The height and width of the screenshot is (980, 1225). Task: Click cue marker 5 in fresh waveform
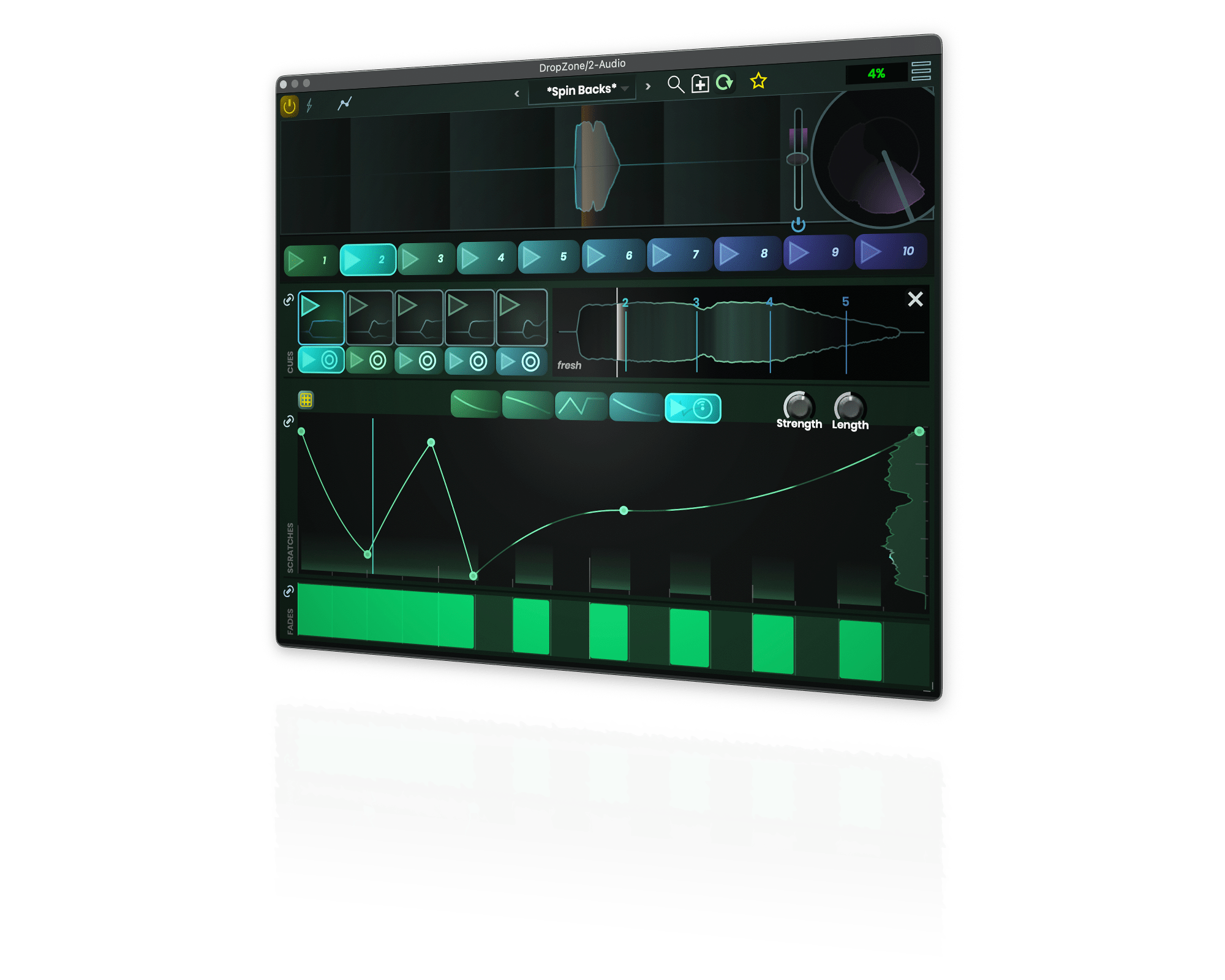[845, 301]
